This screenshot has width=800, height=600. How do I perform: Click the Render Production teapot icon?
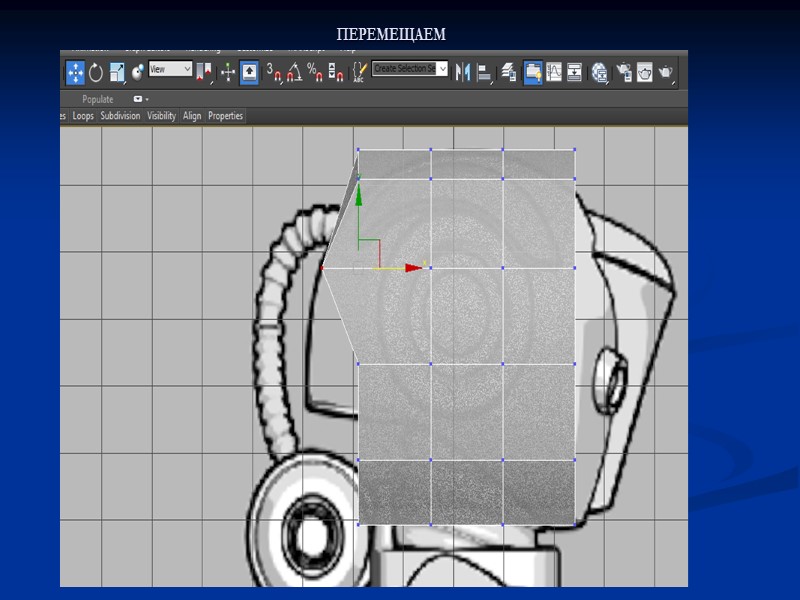[x=666, y=72]
